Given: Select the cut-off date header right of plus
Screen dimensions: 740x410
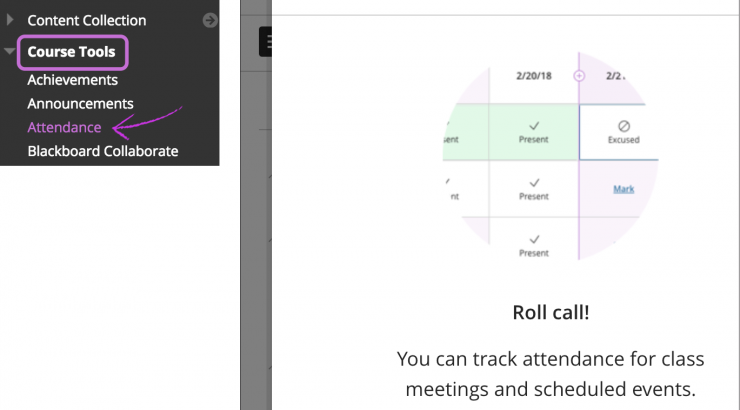Looking at the screenshot, I should 614,75.
